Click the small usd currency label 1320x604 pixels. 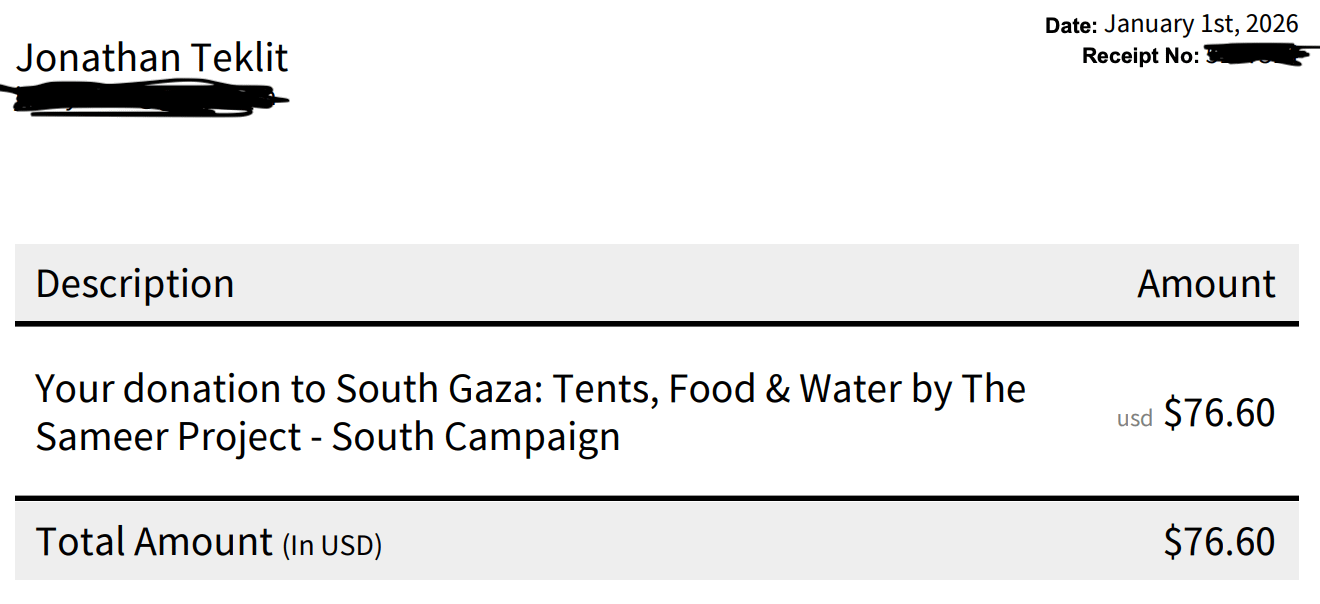[x=1135, y=418]
